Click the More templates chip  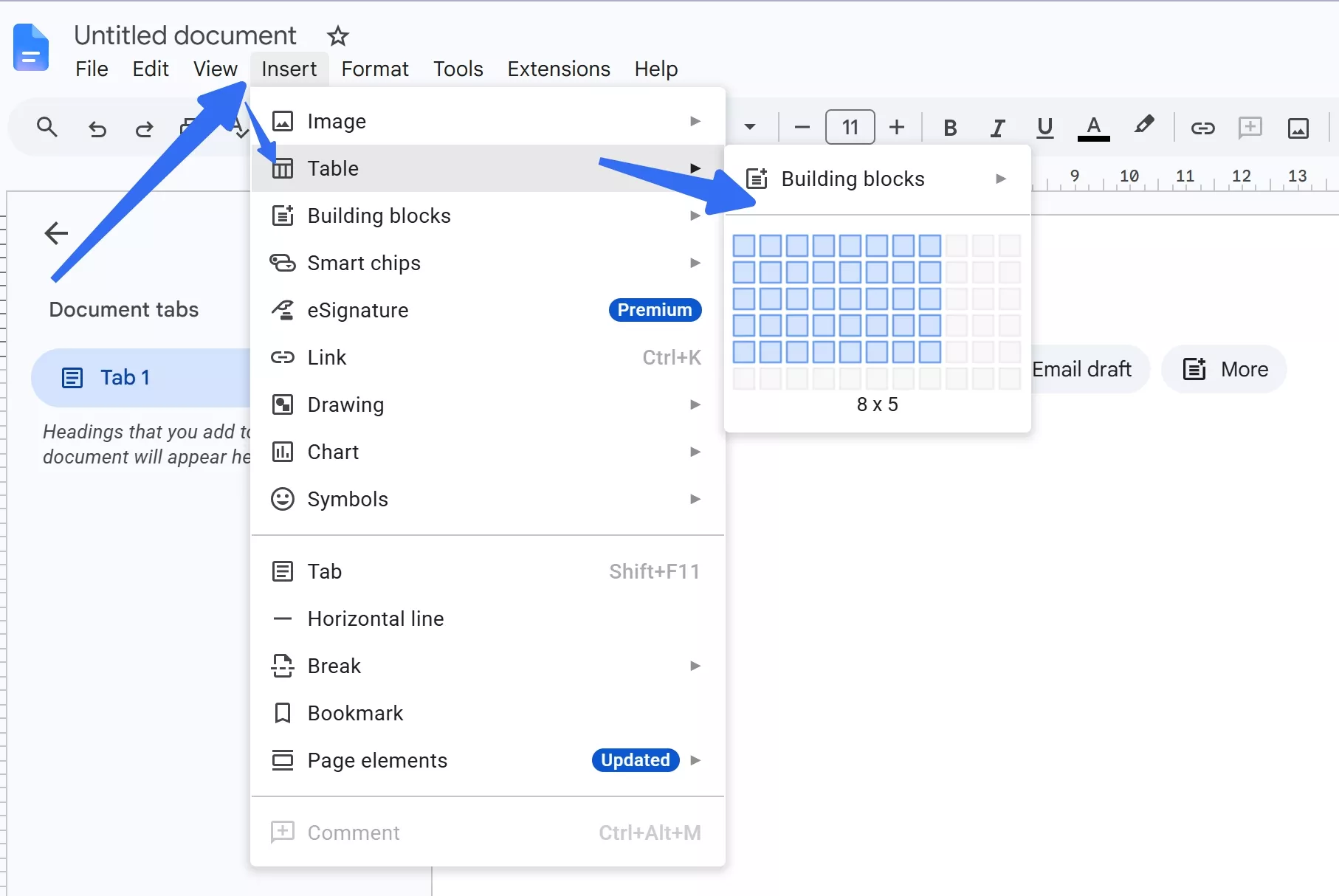click(1224, 369)
